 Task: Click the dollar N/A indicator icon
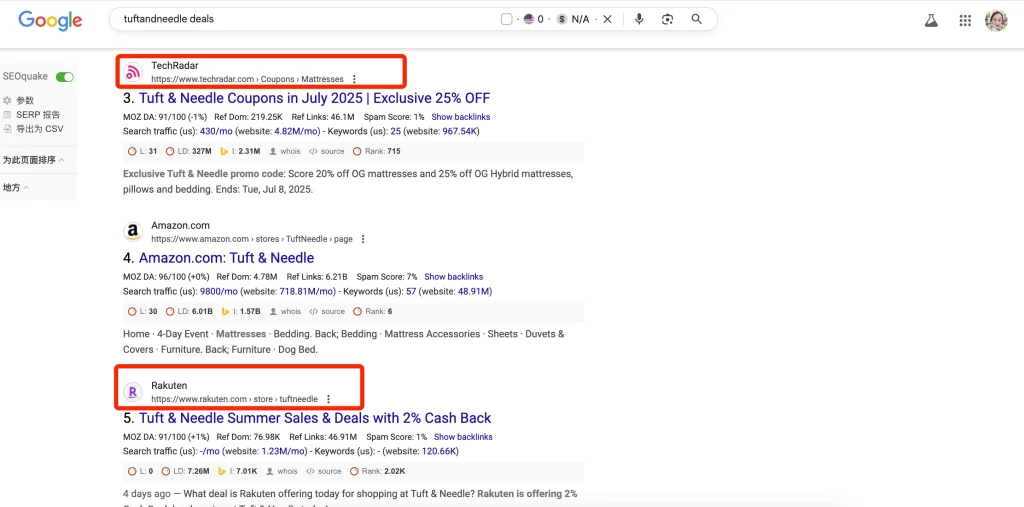point(562,20)
